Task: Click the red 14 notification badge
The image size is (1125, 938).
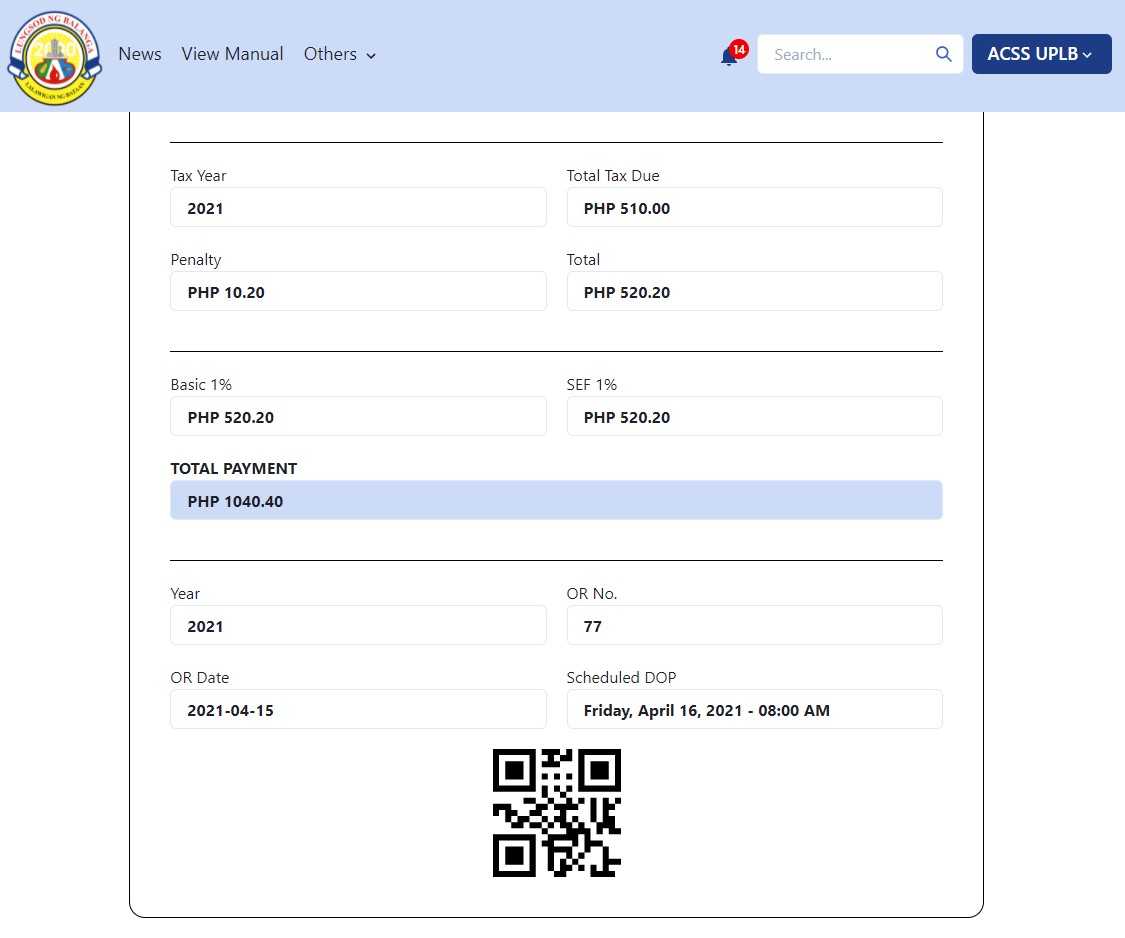Action: tap(739, 49)
